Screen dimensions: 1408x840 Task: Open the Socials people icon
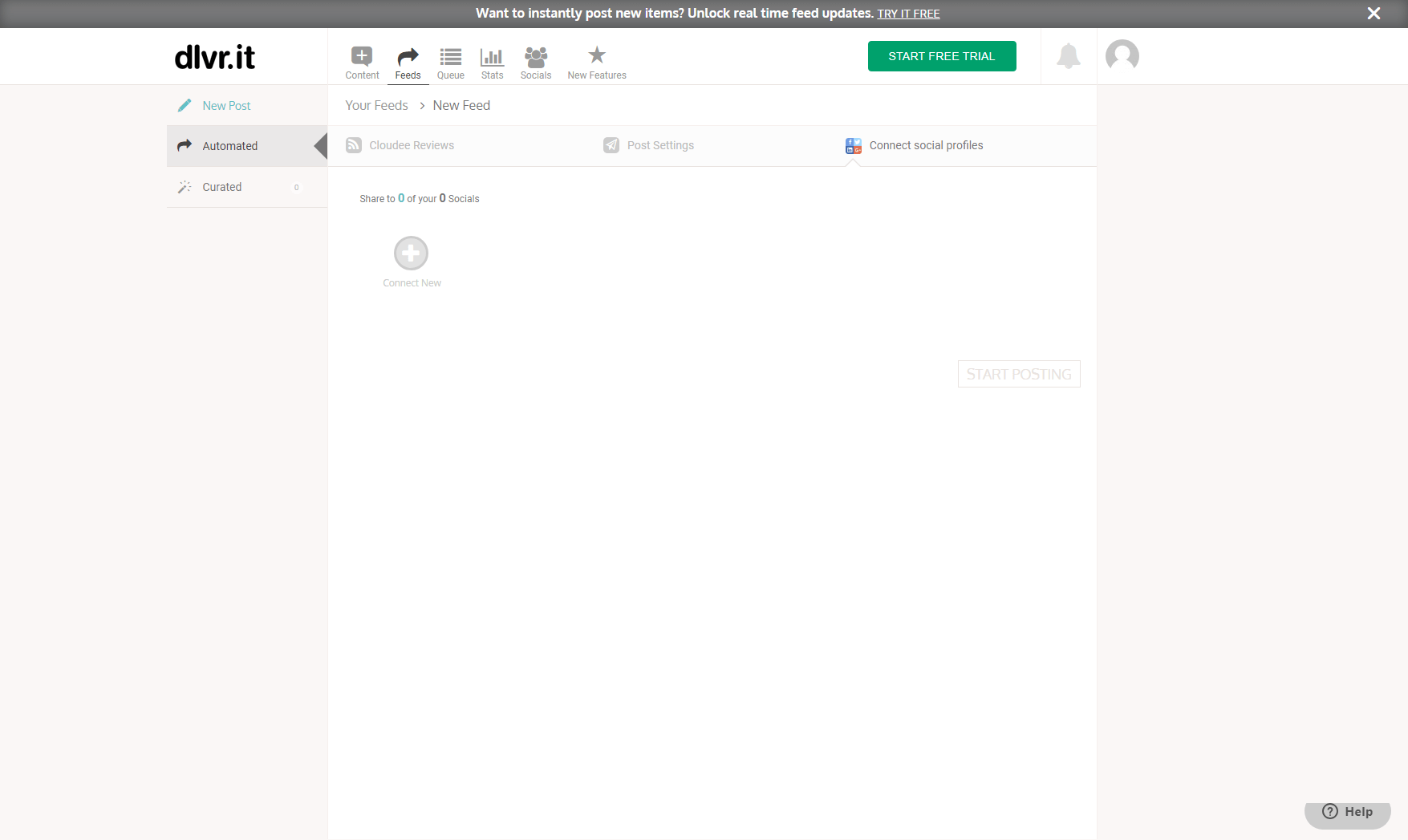click(535, 56)
